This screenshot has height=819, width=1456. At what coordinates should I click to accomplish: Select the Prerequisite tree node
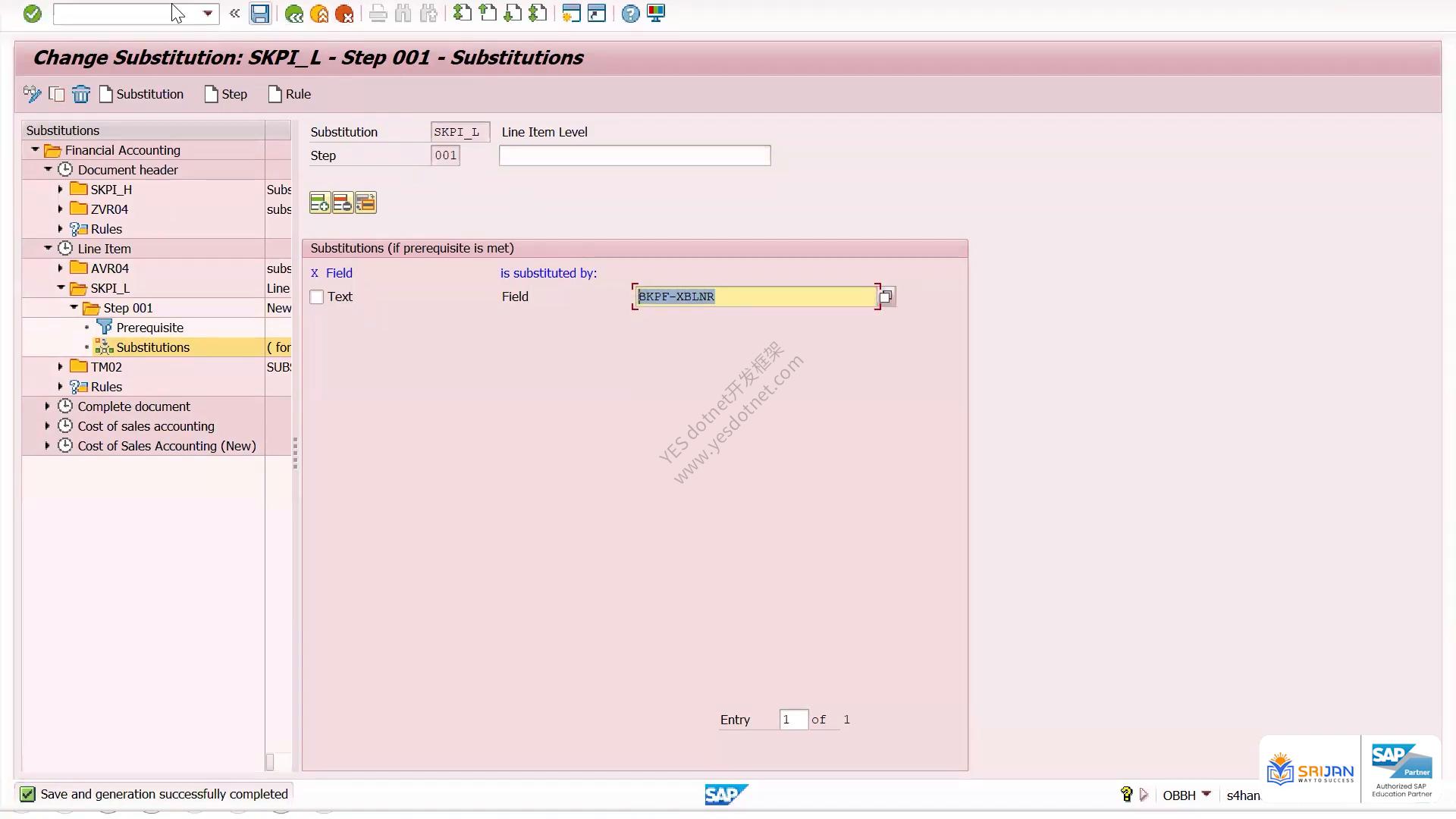click(149, 328)
